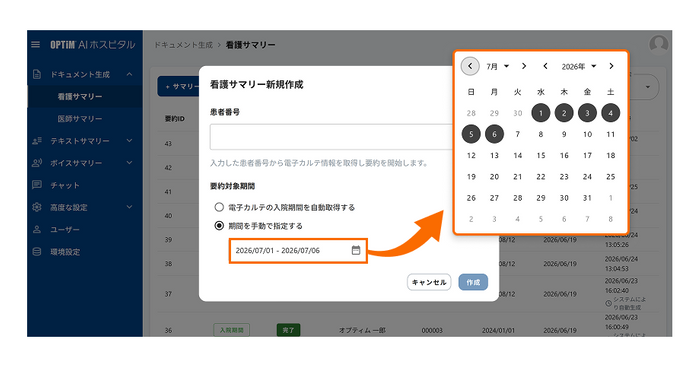The height and width of the screenshot is (368, 700).
Task: Click the 作成 button
Action: coord(473,282)
